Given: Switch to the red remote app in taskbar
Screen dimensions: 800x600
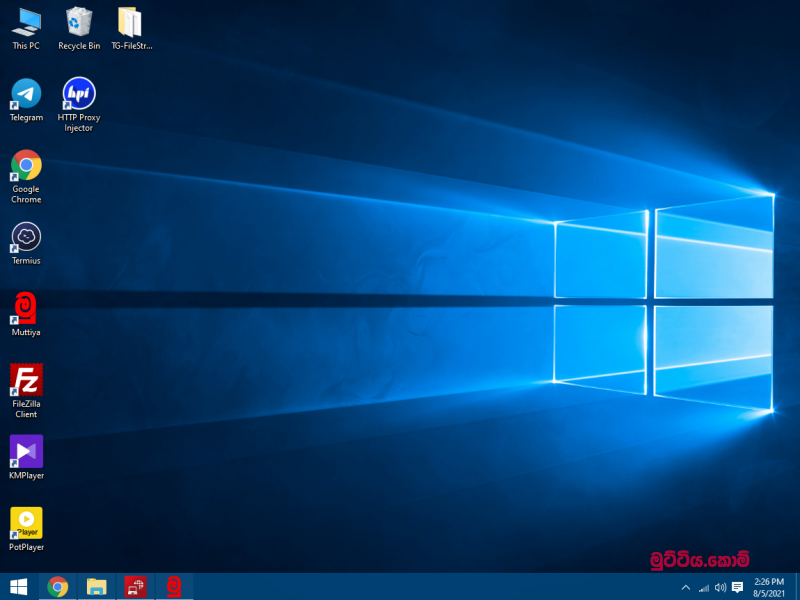Looking at the screenshot, I should [x=135, y=587].
